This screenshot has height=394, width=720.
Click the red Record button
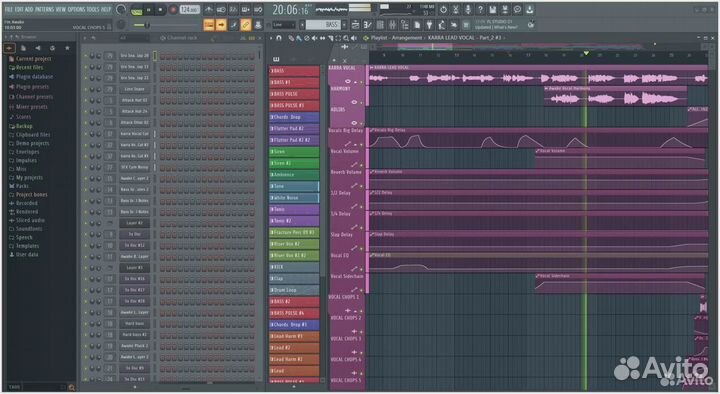[x=173, y=10]
